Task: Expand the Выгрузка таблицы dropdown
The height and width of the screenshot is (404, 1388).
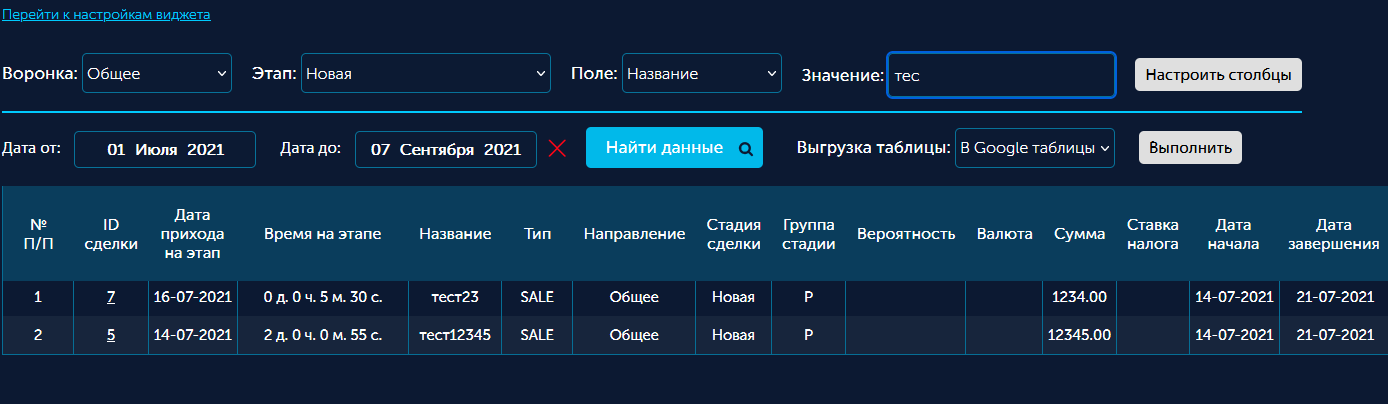Action: pyautogui.click(x=1035, y=148)
